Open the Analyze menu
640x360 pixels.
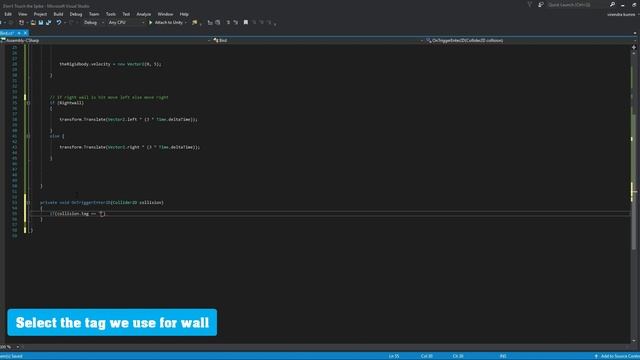[143, 14]
